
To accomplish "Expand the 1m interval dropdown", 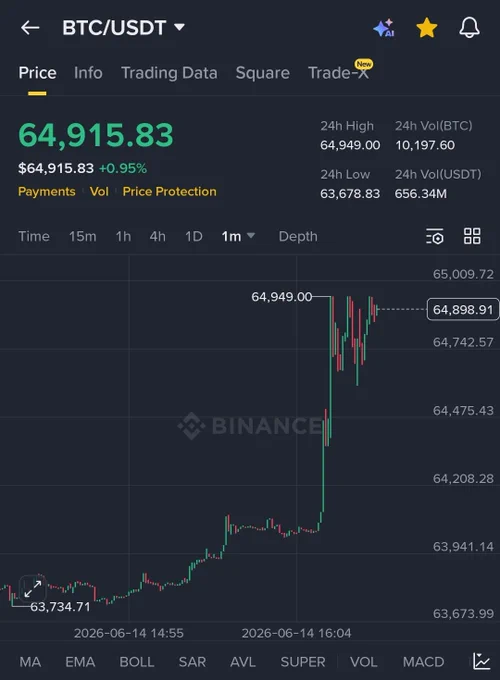I will pyautogui.click(x=238, y=236).
